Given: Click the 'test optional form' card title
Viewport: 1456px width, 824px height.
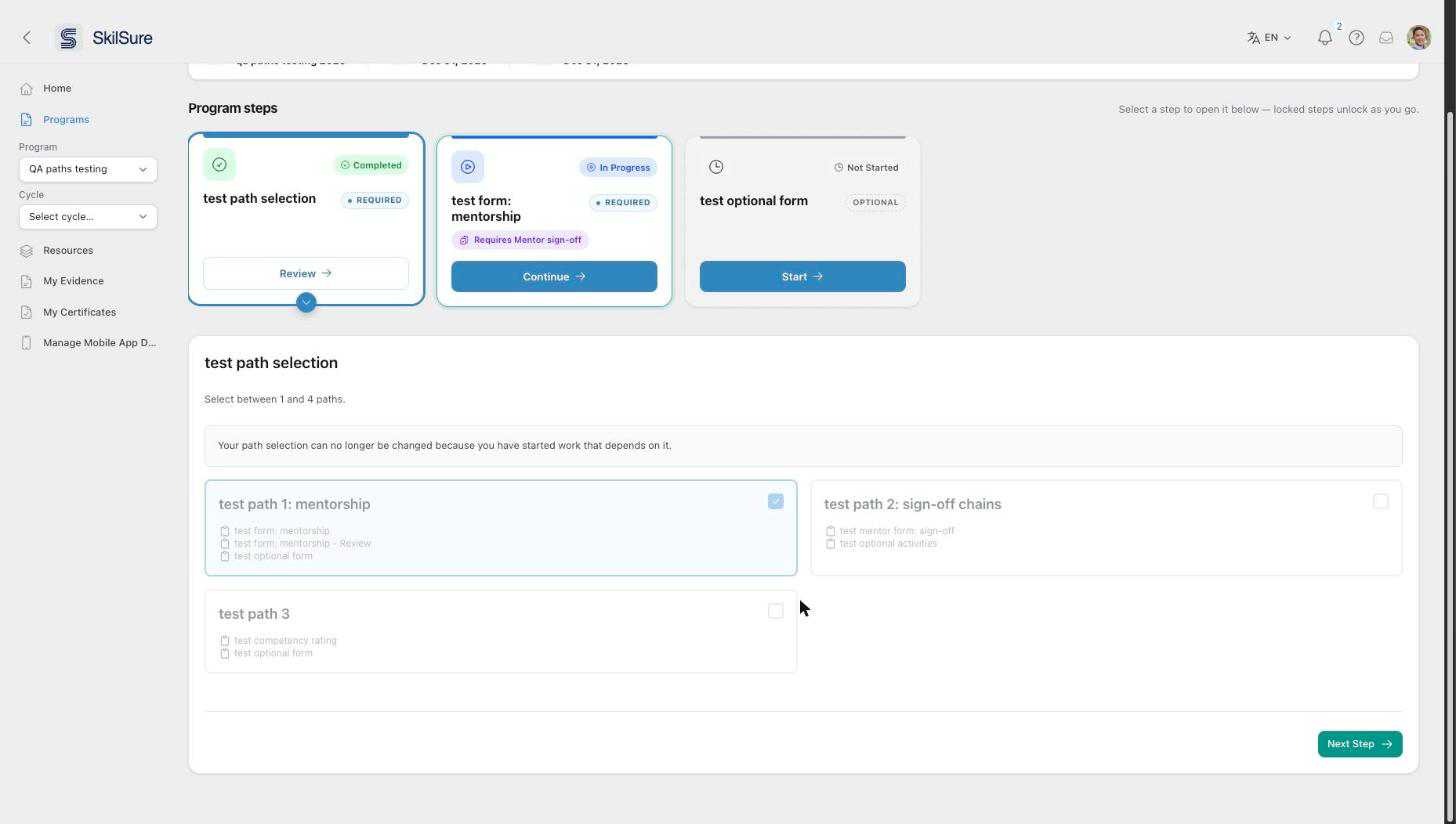Looking at the screenshot, I should [754, 201].
